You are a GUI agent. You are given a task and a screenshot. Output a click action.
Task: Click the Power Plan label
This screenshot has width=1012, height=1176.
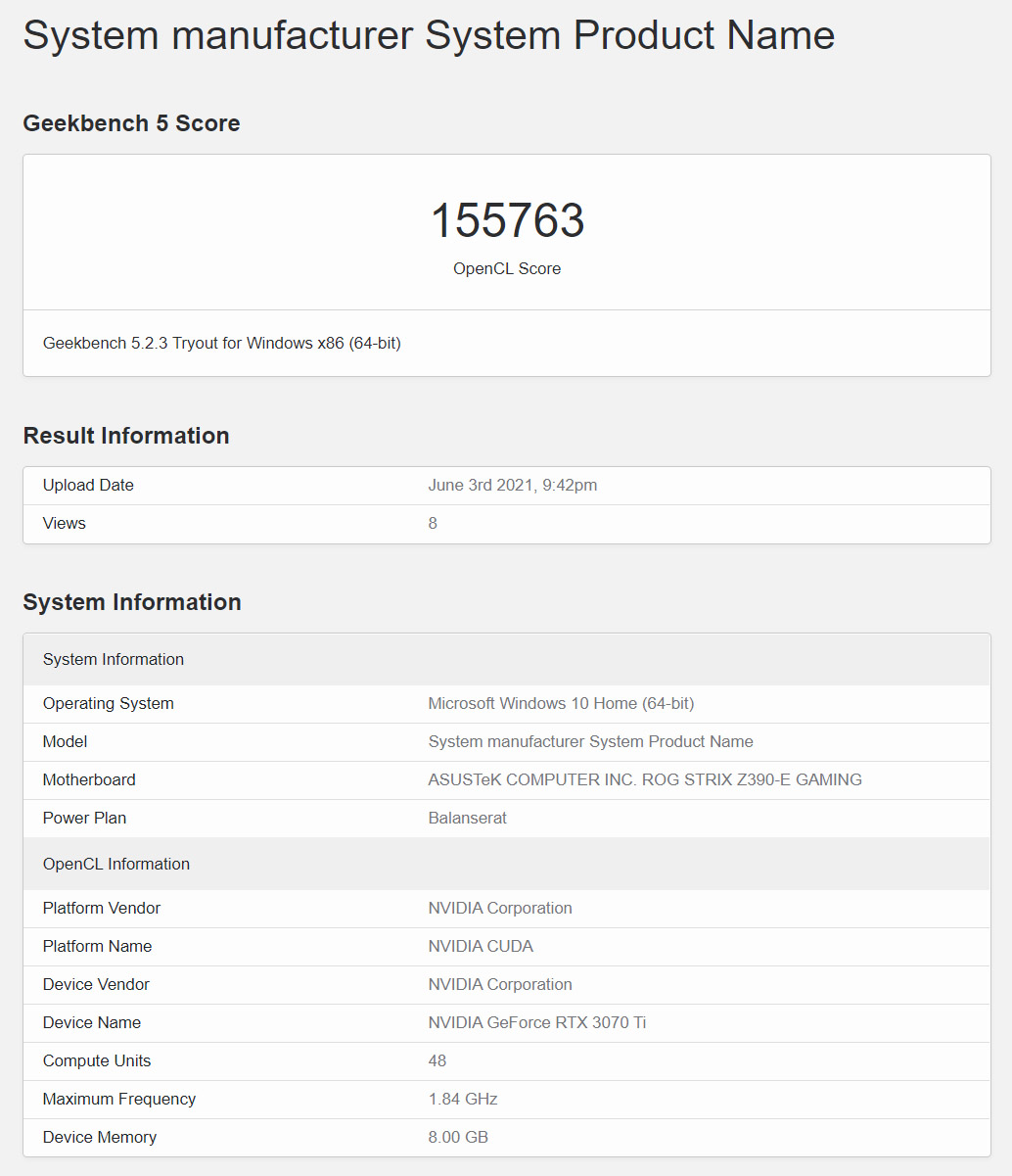tap(84, 818)
